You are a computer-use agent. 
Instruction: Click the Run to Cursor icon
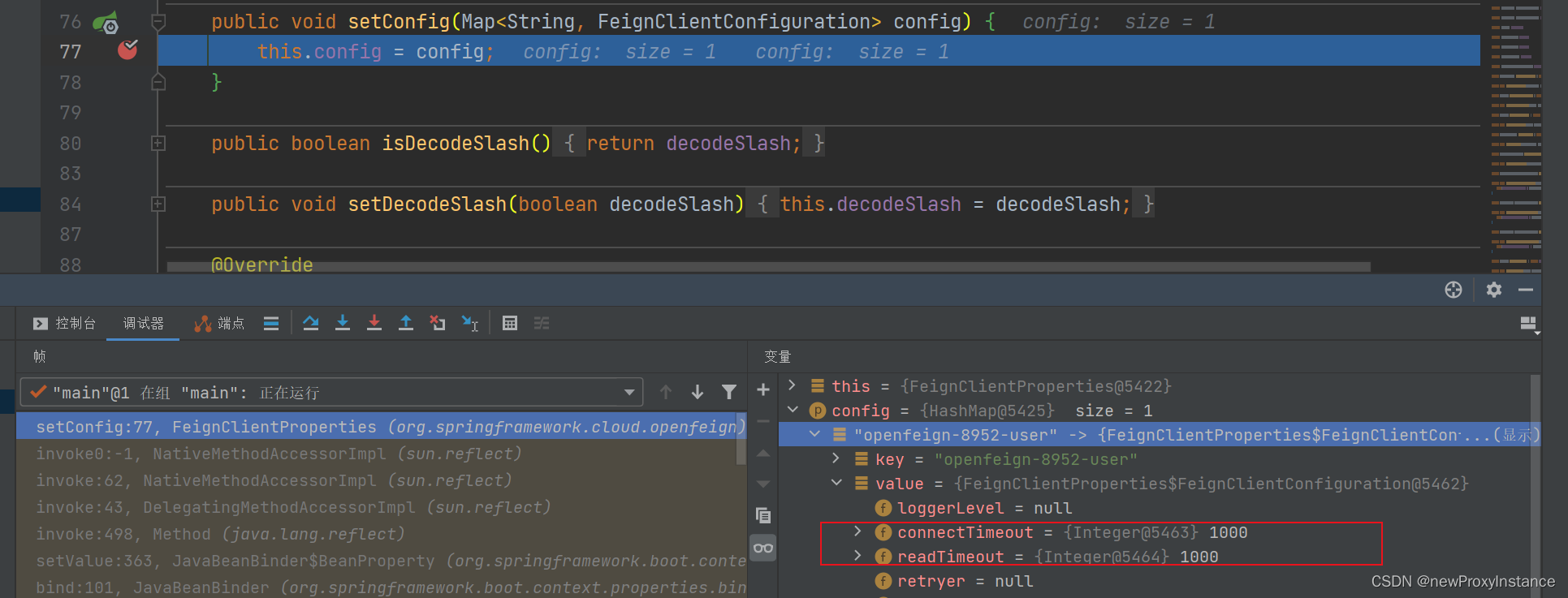[470, 323]
